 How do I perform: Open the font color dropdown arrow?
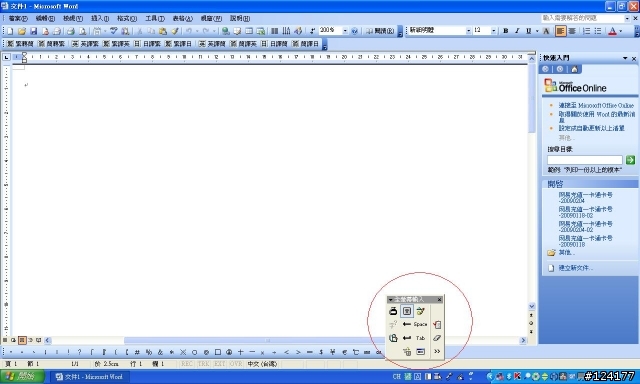tap(621, 31)
